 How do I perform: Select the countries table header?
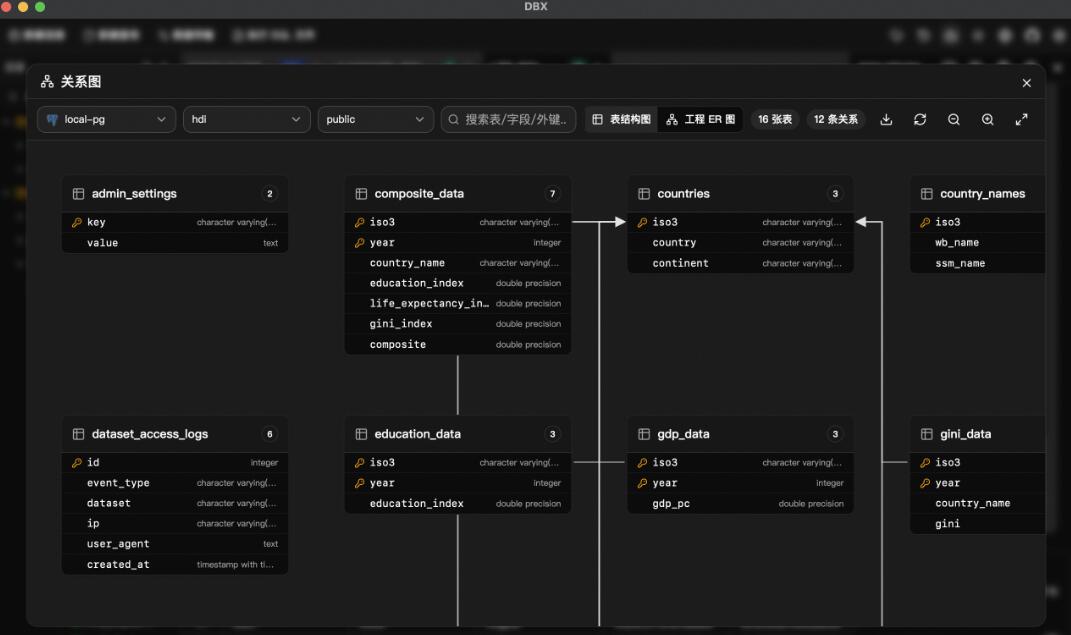(740, 194)
